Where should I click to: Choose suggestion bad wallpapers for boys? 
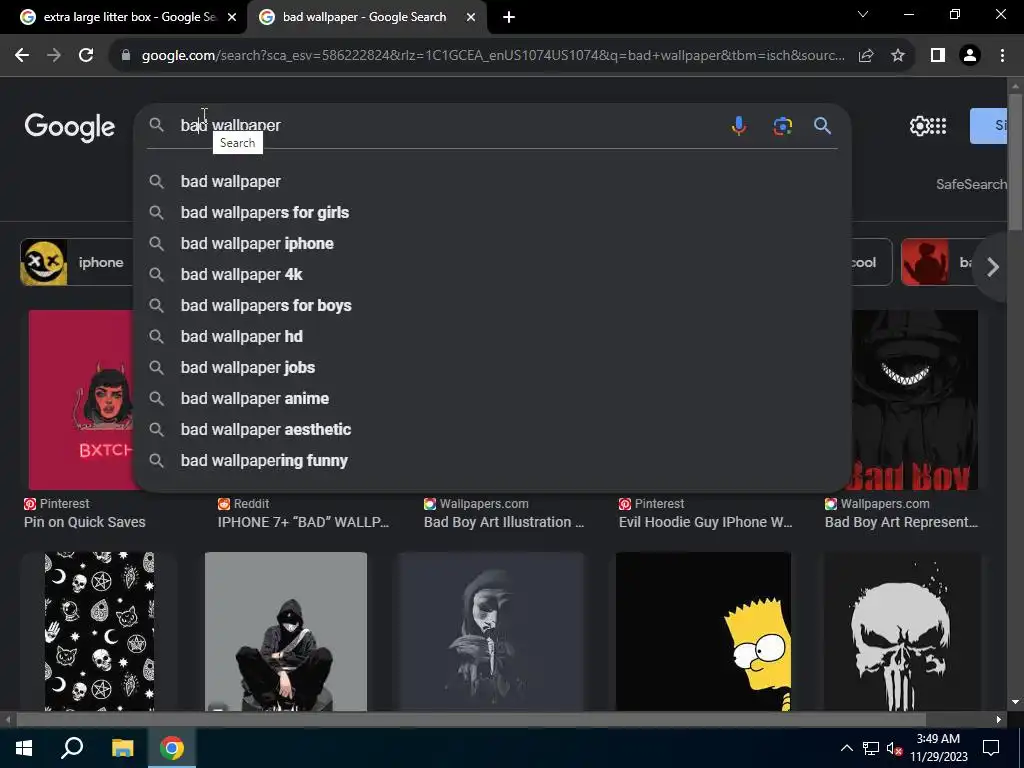pyautogui.click(x=492, y=306)
